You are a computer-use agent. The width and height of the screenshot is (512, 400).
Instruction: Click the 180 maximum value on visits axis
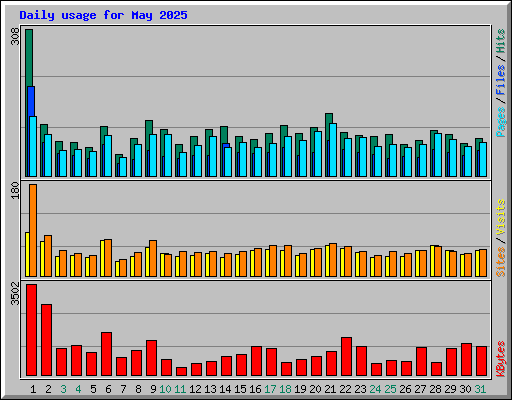tap(15, 191)
